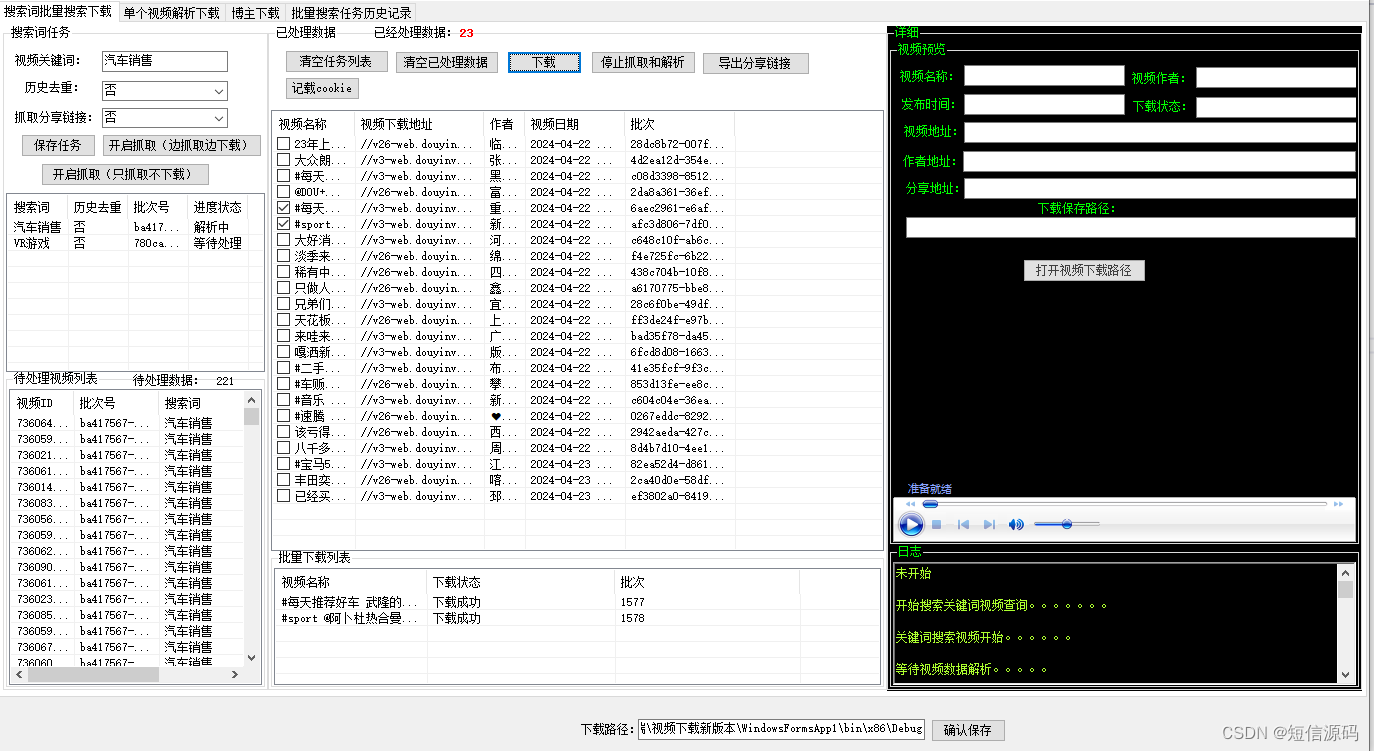The image size is (1374, 751).
Task: Click the 作者地址 field
Action: 1160,161
